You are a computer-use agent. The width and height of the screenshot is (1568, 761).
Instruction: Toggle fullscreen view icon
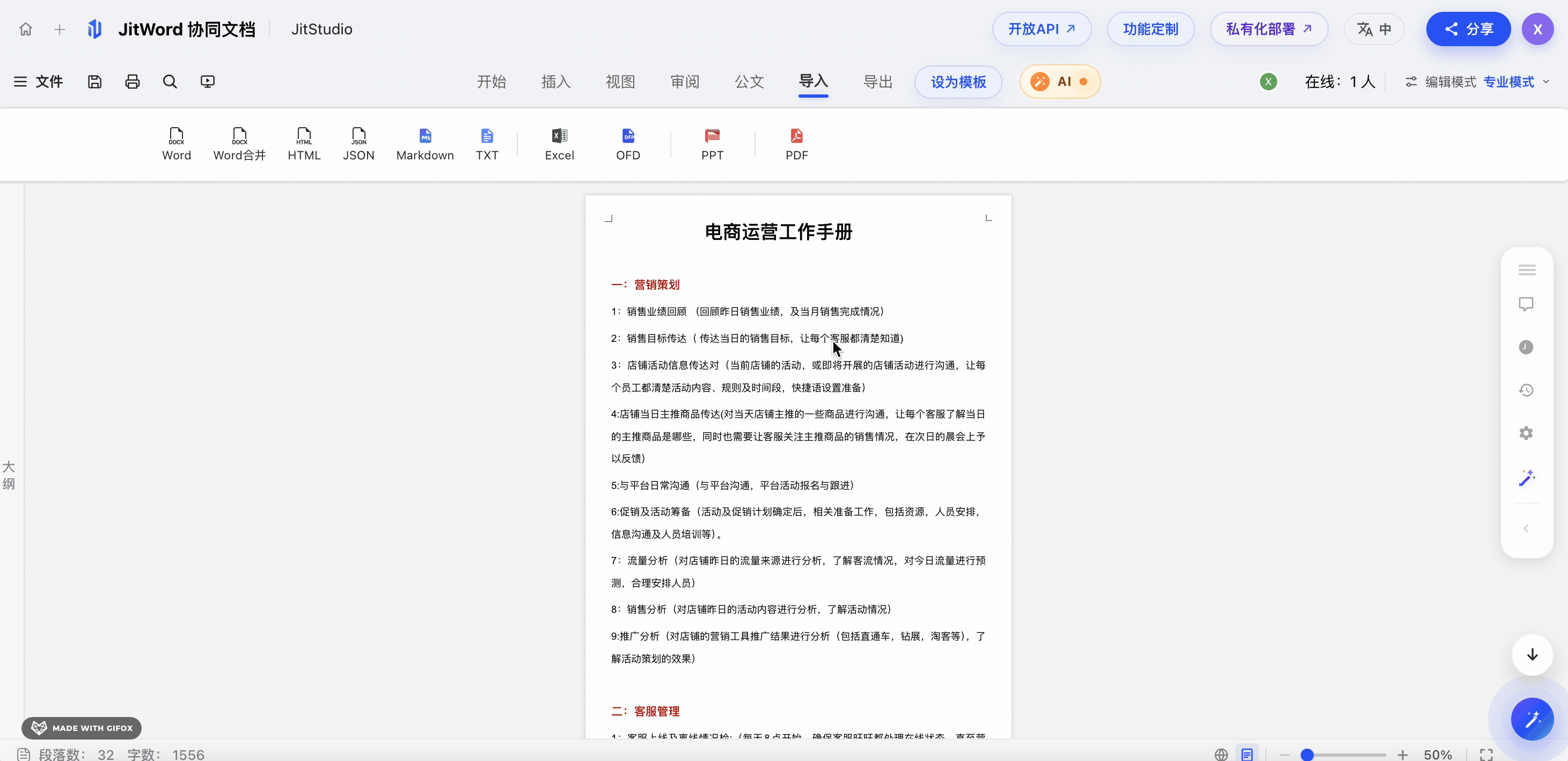click(1486, 755)
